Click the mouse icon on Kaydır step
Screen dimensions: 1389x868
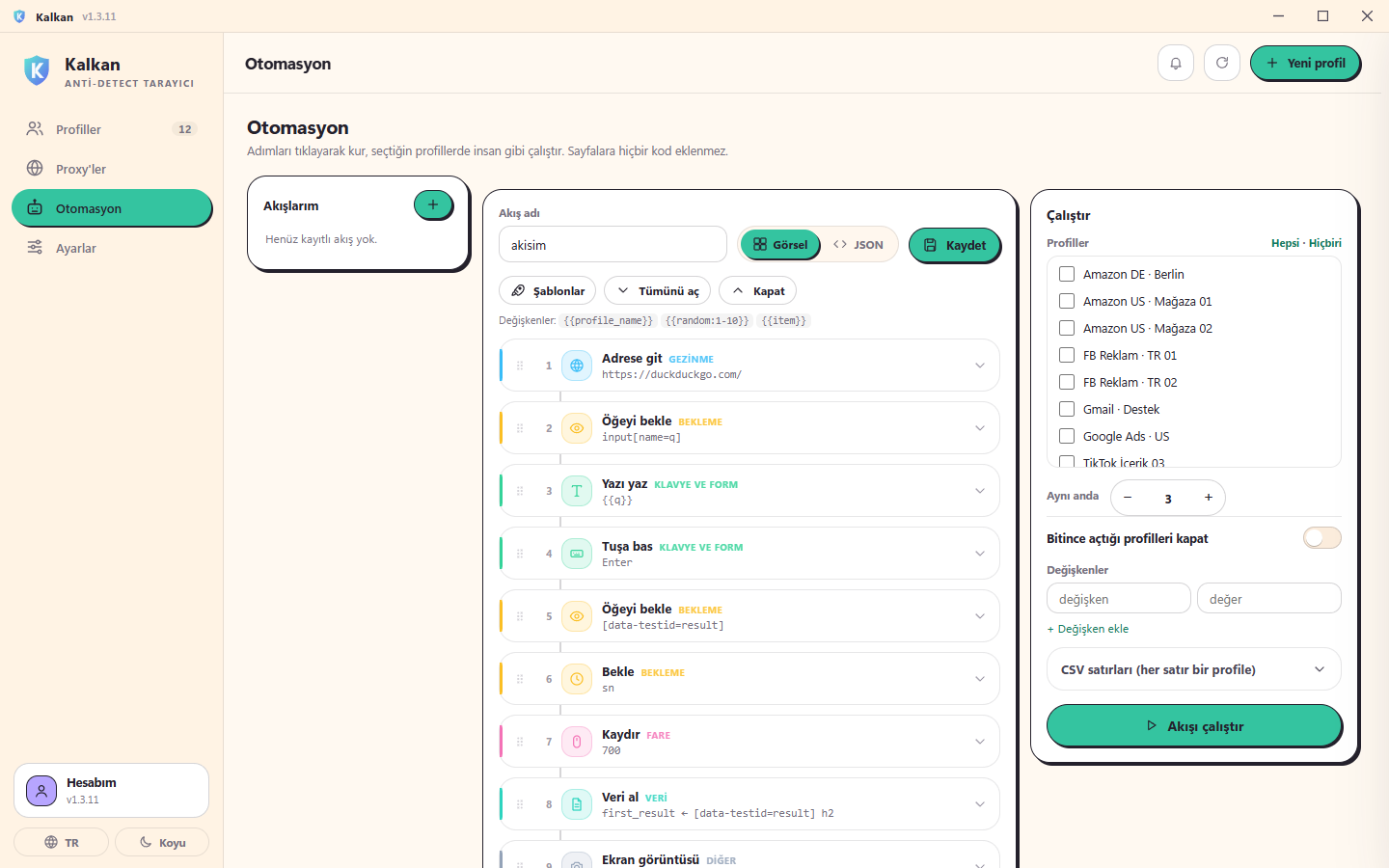coord(577,742)
